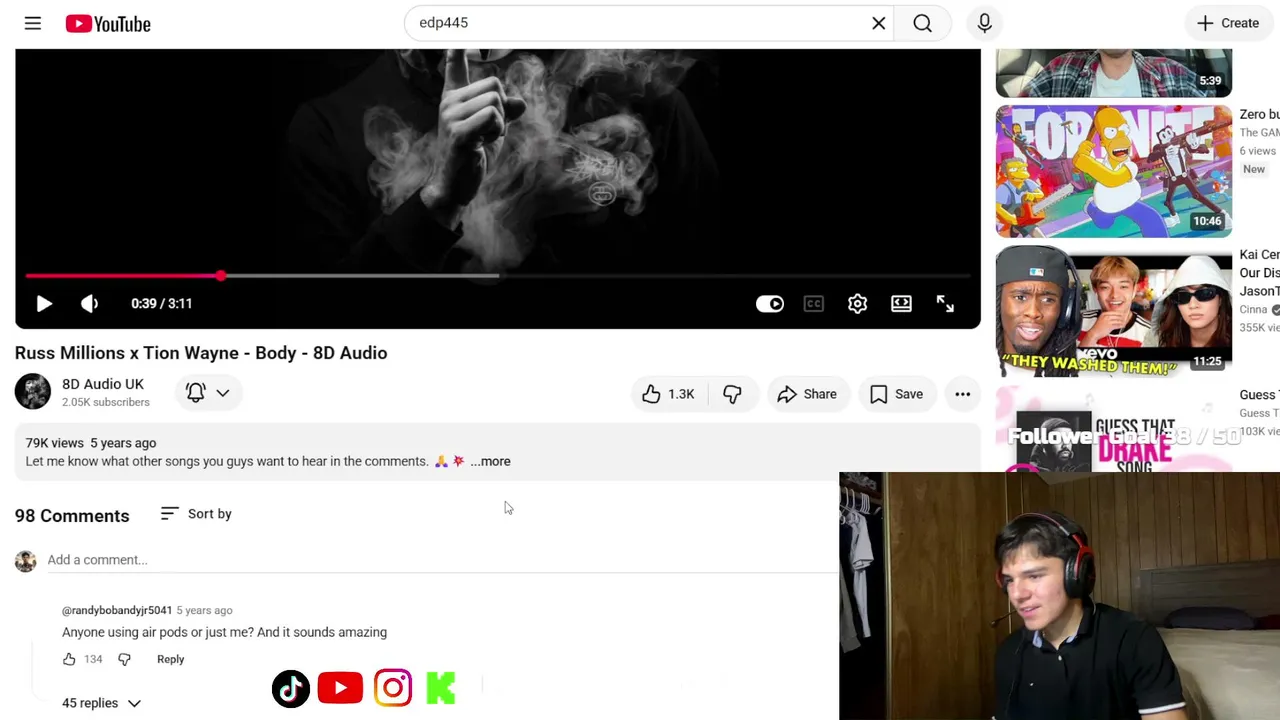
Task: Open more actions ellipsis menu
Action: pyautogui.click(x=963, y=394)
